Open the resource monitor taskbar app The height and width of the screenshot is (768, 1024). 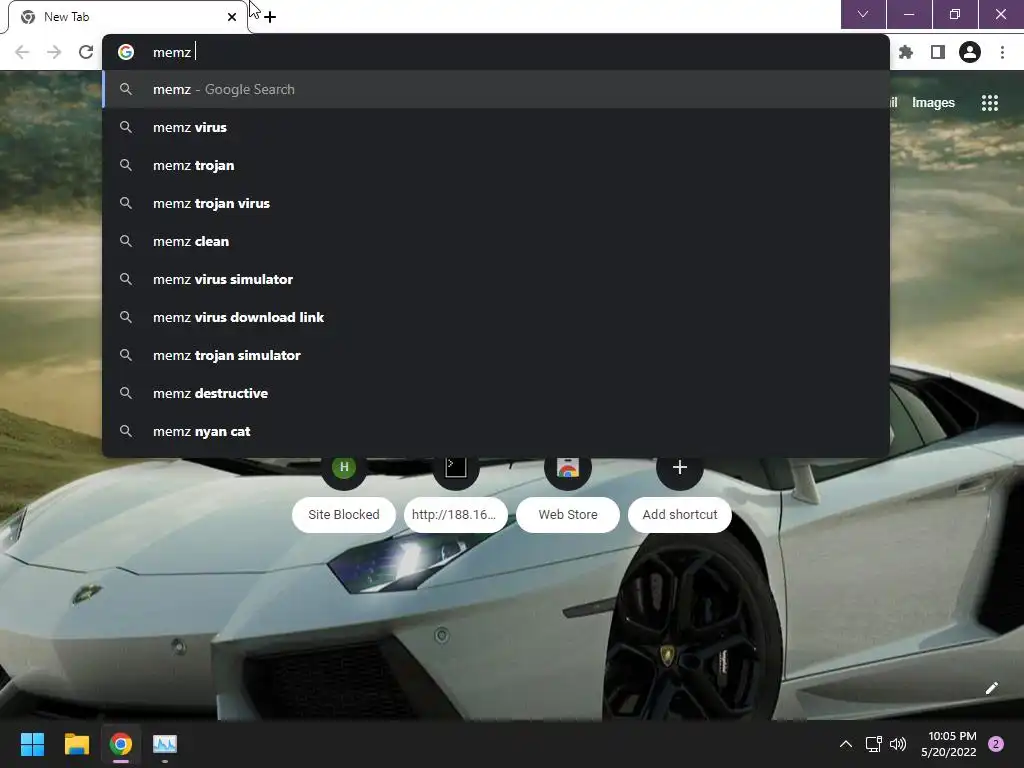pyautogui.click(x=165, y=744)
